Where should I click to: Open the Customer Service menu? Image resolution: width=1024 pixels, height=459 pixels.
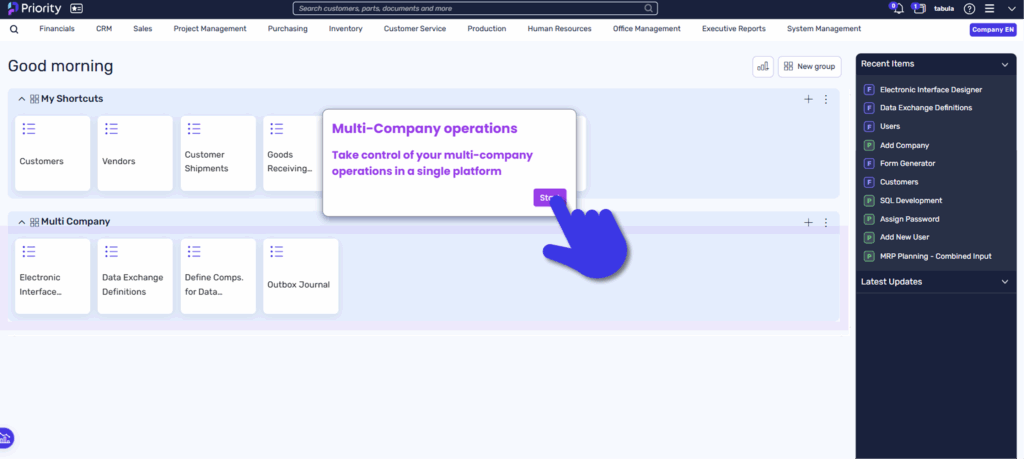tap(415, 29)
